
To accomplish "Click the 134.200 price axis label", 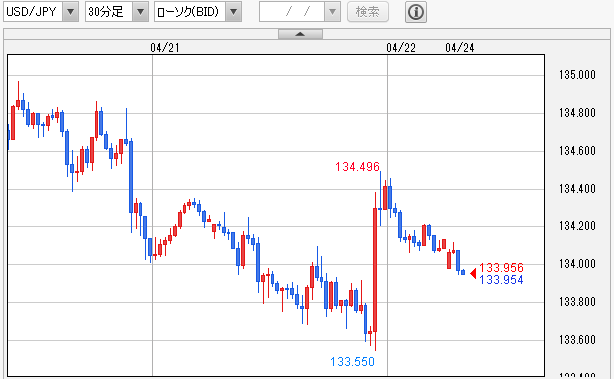I will [x=577, y=226].
